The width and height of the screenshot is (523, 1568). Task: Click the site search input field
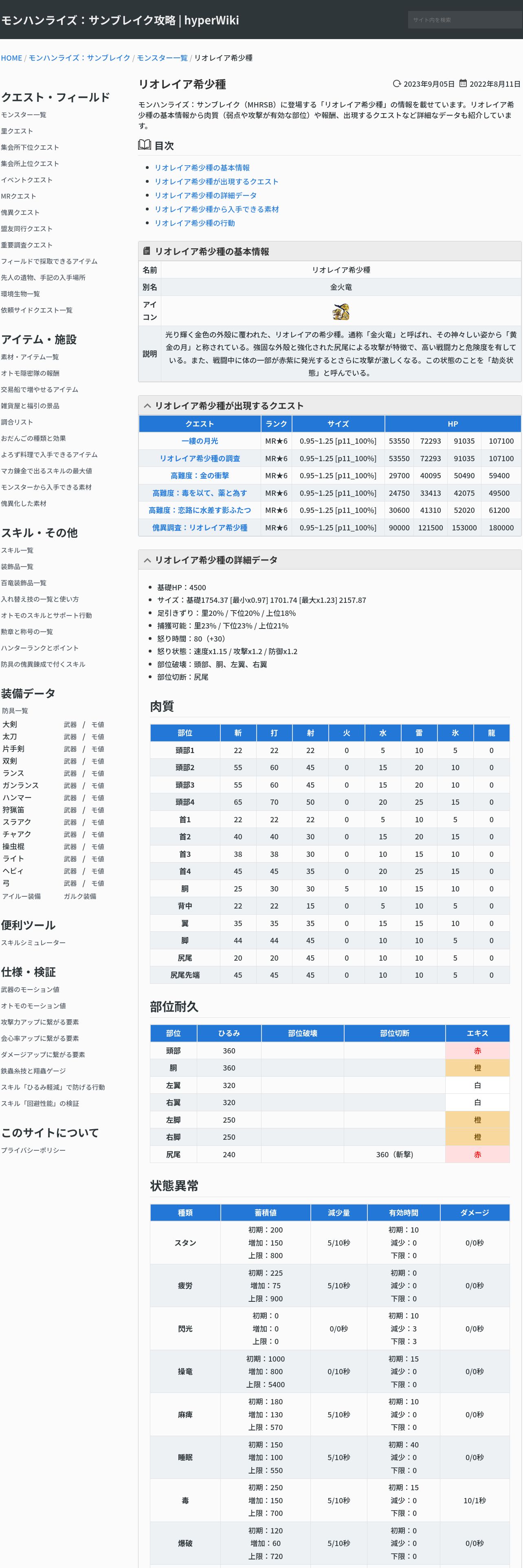pos(465,20)
